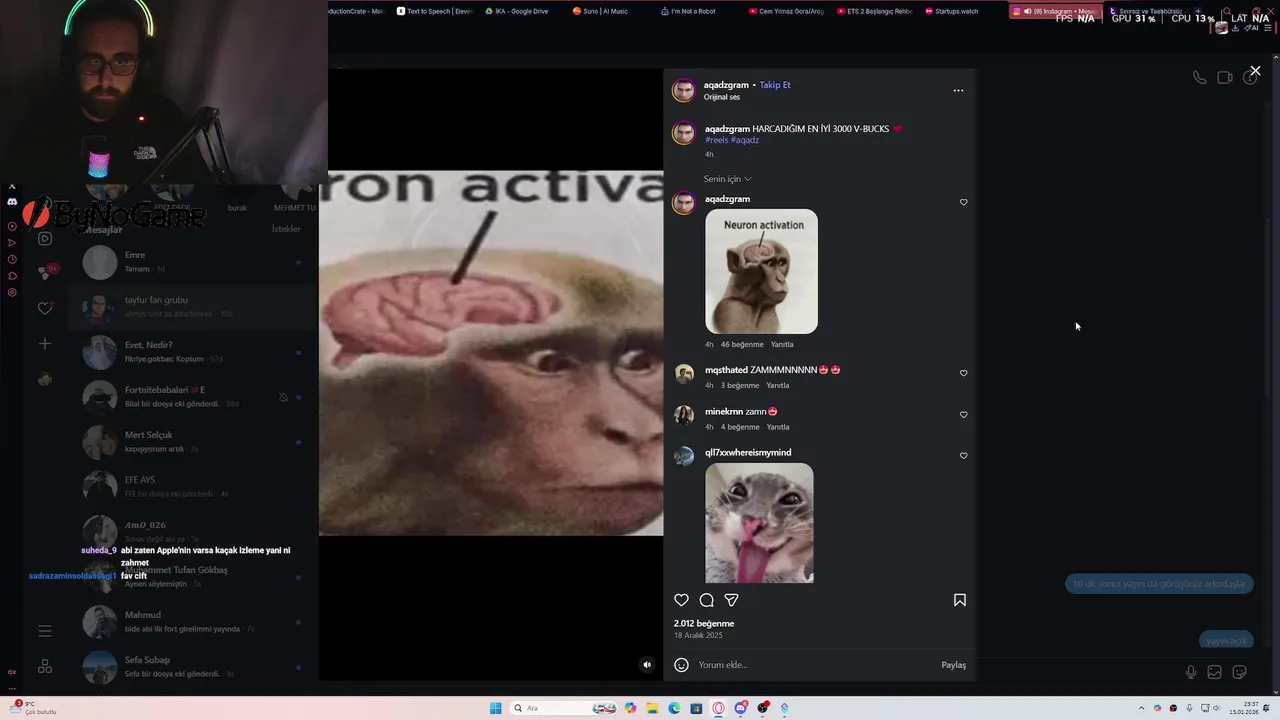This screenshot has width=1280, height=720.
Task: Like the Neuron activation comment by aqadzgram
Action: [x=963, y=202]
